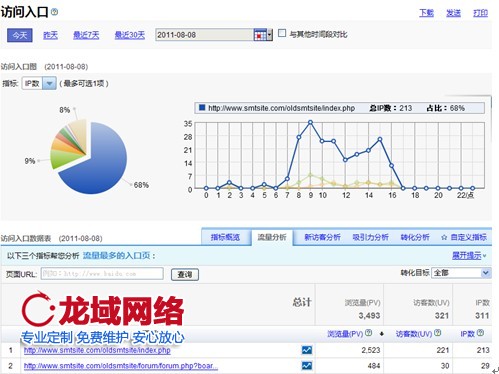The image size is (499, 374).
Task: Click the 页面URL input field
Action: click(x=102, y=274)
